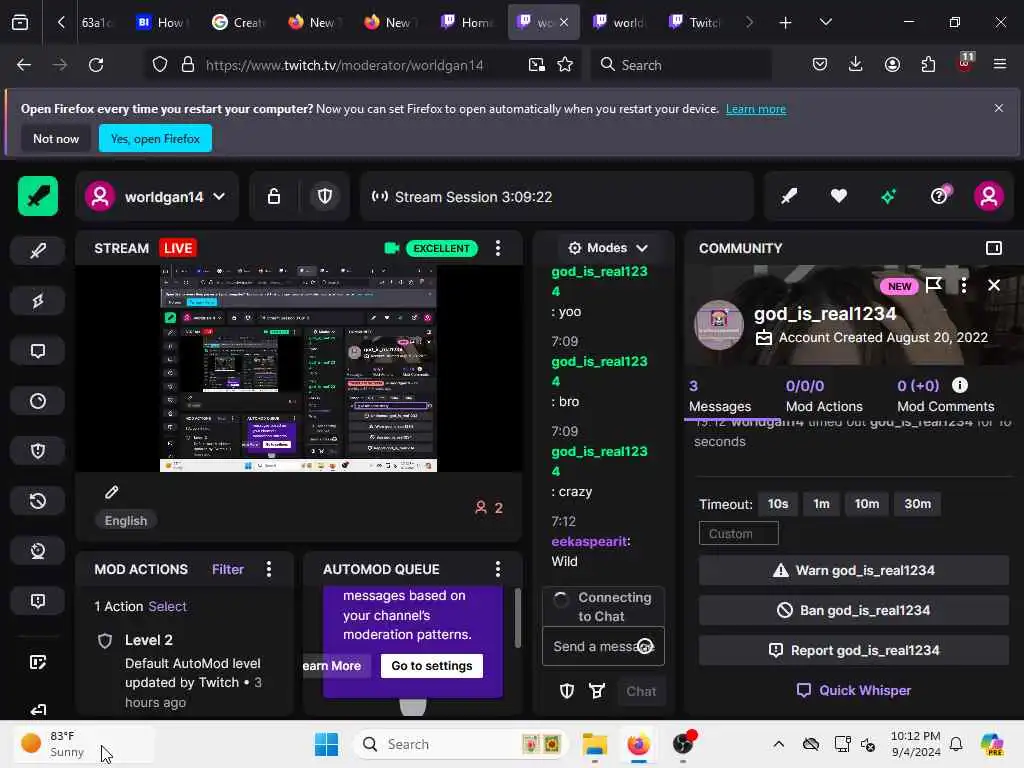Viewport: 1024px width, 768px height.
Task: Click the shield icon in left sidebar
Action: click(38, 451)
